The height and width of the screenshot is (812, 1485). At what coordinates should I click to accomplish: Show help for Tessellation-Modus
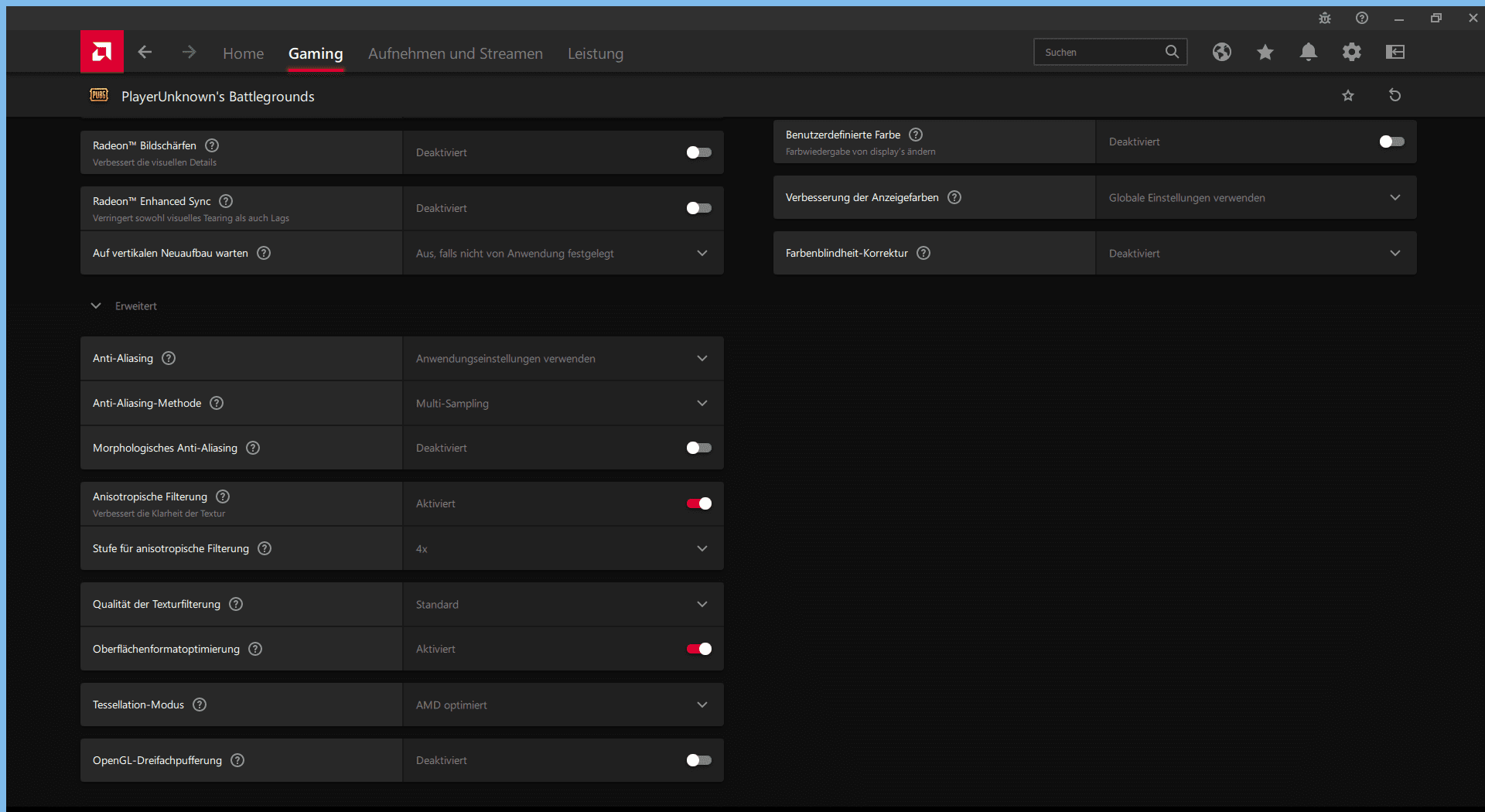[x=200, y=705]
